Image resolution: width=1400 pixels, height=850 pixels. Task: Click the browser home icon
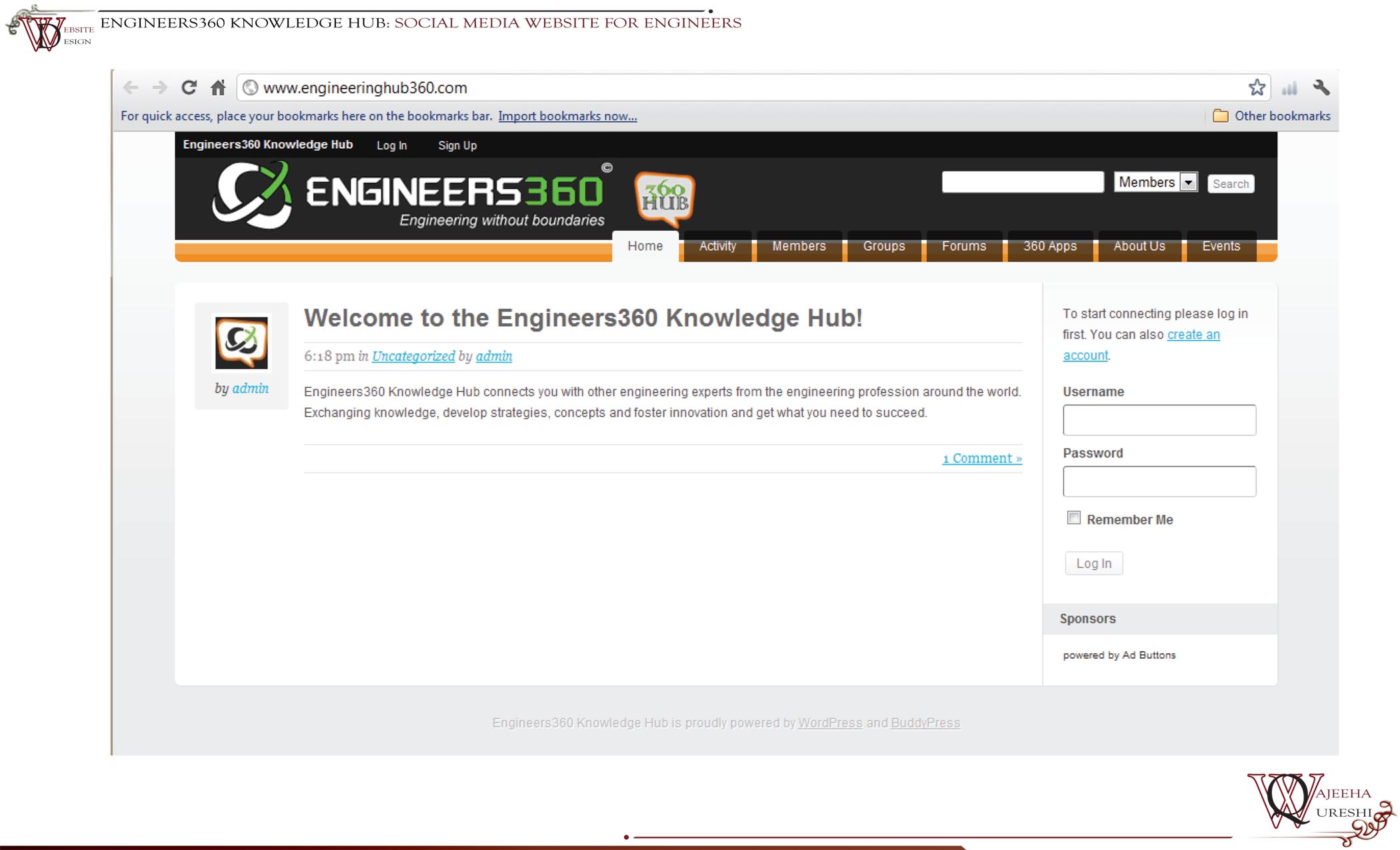[x=218, y=87]
